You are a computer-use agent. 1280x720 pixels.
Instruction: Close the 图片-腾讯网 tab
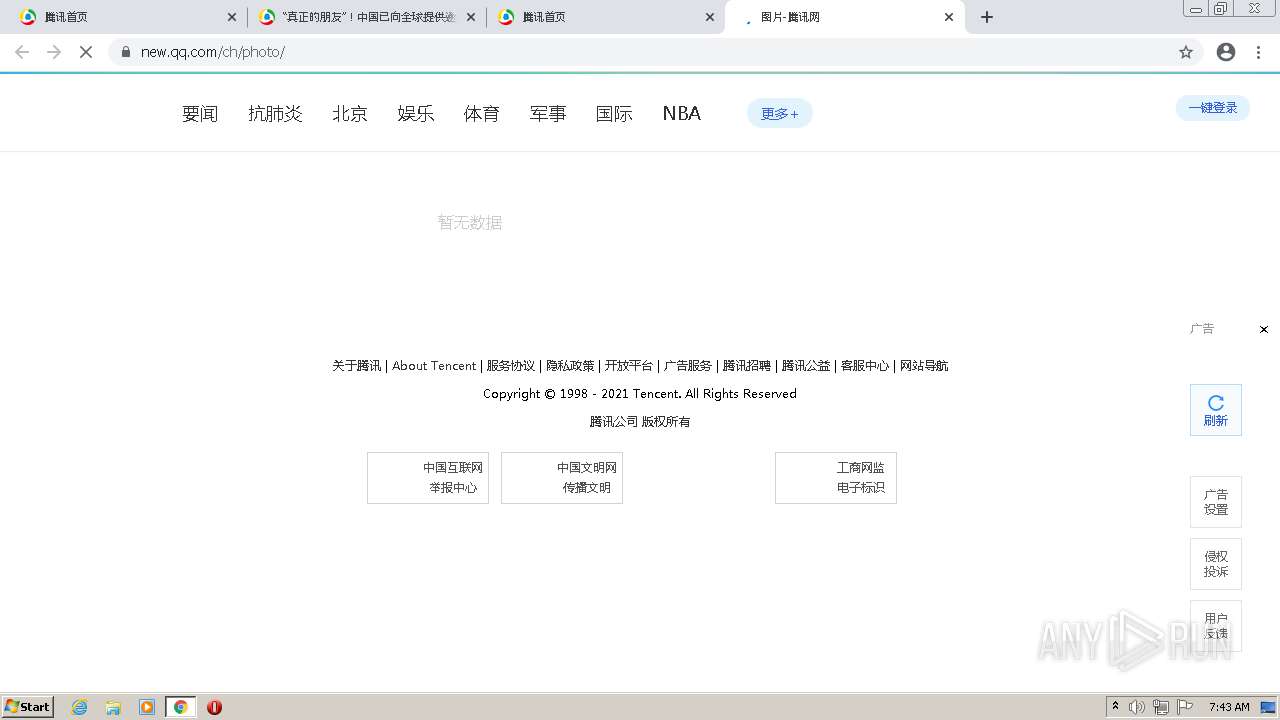pyautogui.click(x=949, y=17)
